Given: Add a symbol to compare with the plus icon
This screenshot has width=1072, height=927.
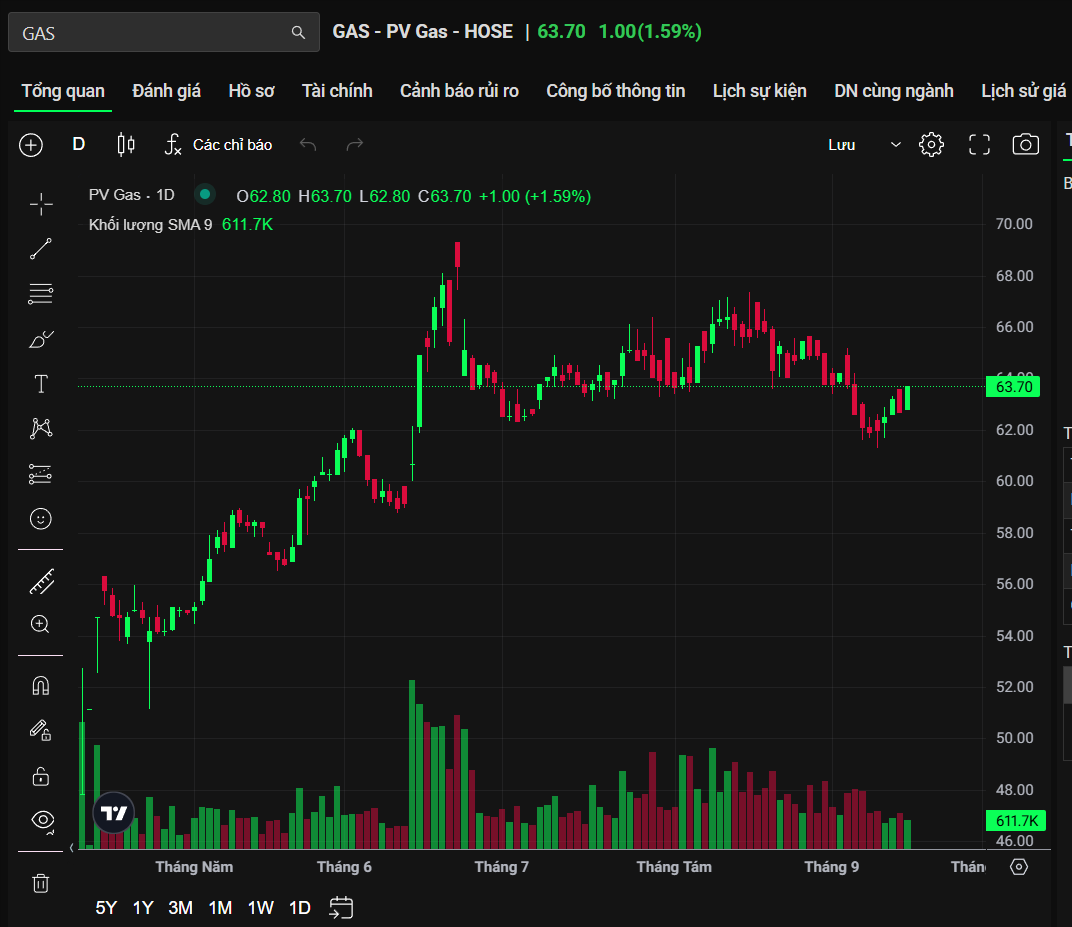Looking at the screenshot, I should point(31,145).
